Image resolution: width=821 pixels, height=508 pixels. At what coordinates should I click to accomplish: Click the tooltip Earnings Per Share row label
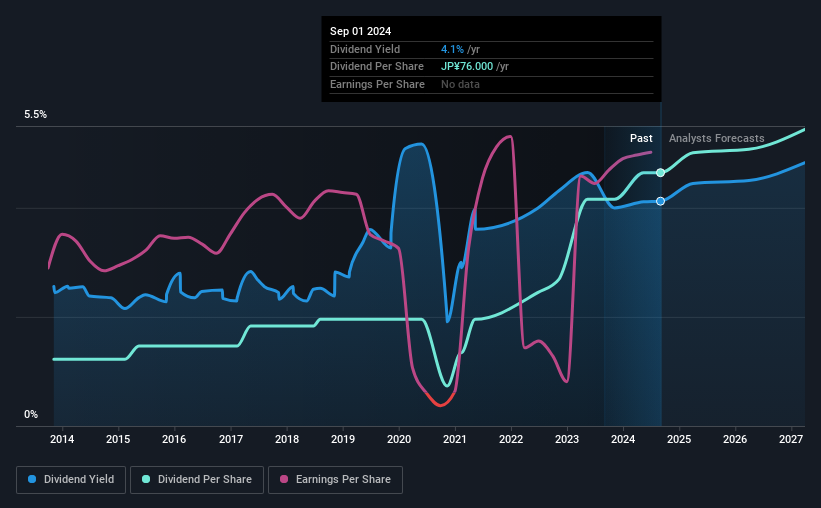(377, 84)
